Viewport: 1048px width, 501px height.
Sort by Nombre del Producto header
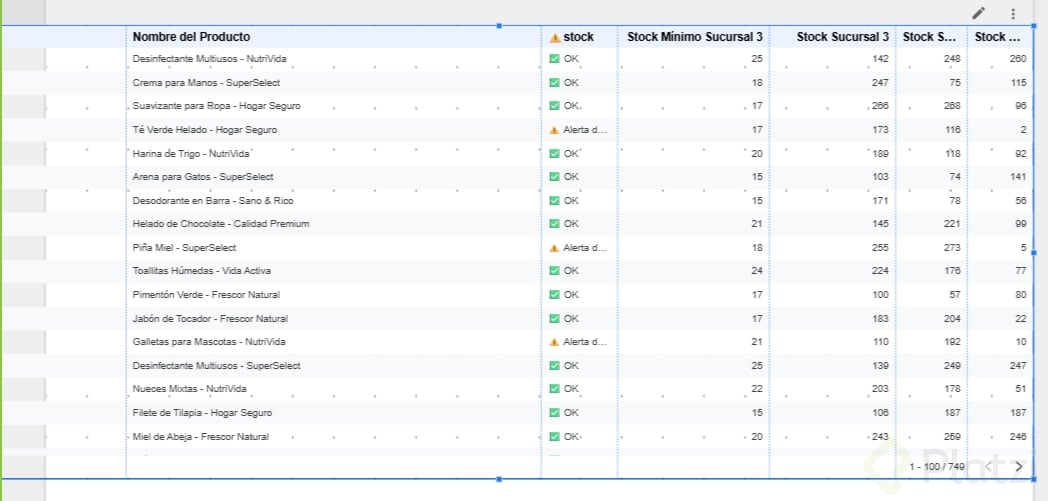pyautogui.click(x=192, y=37)
